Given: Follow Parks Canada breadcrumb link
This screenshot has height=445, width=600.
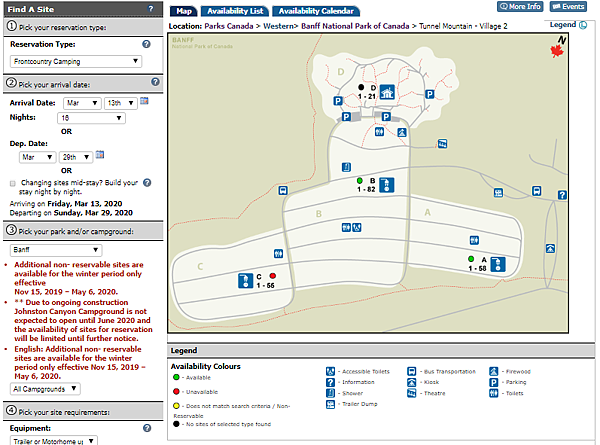Looking at the screenshot, I should click(229, 26).
